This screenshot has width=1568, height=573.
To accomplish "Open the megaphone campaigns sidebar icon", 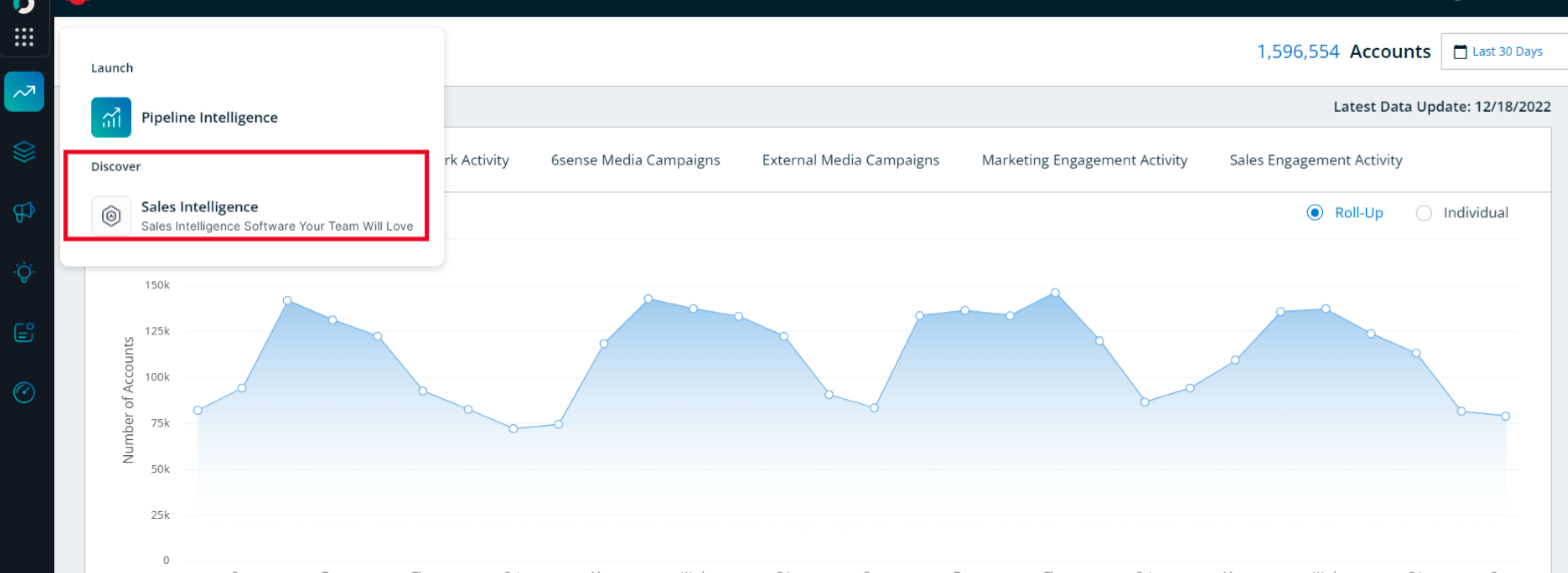I will point(24,212).
